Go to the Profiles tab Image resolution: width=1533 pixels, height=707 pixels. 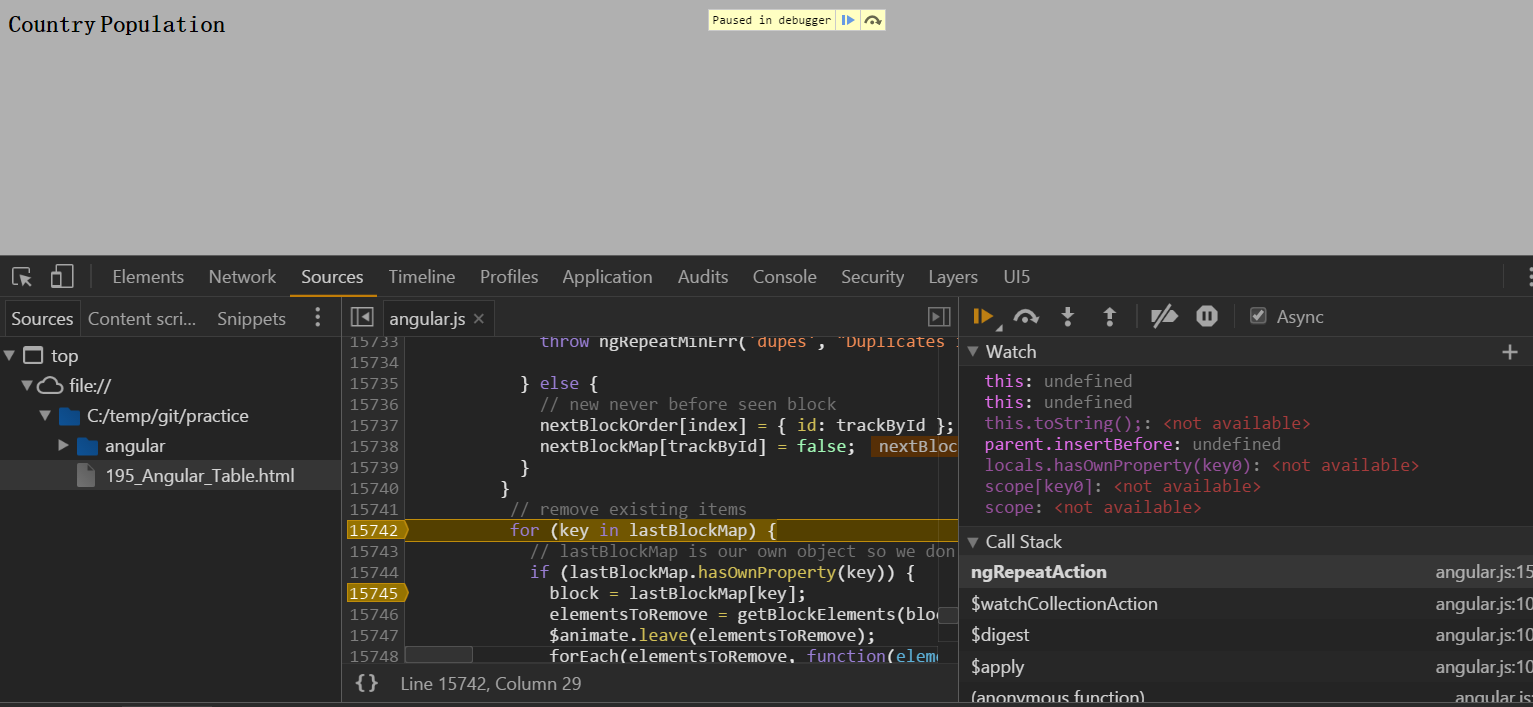(x=509, y=277)
